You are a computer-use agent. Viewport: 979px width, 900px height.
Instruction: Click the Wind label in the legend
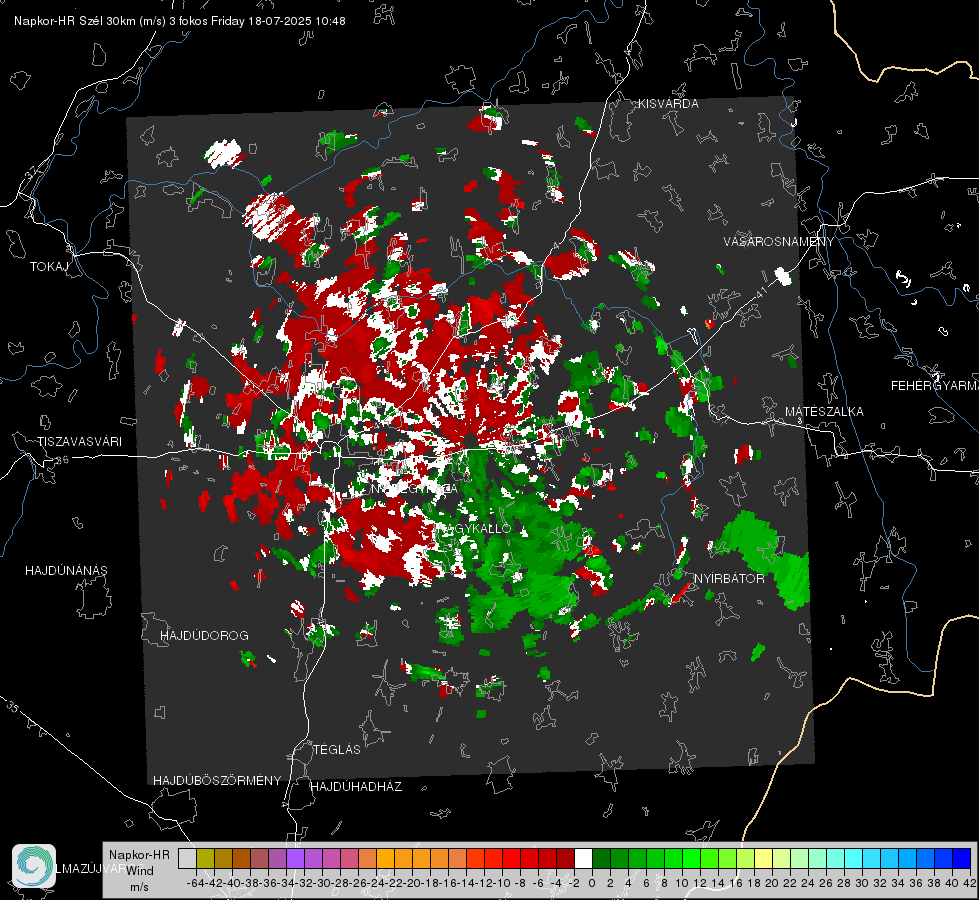(x=140, y=871)
